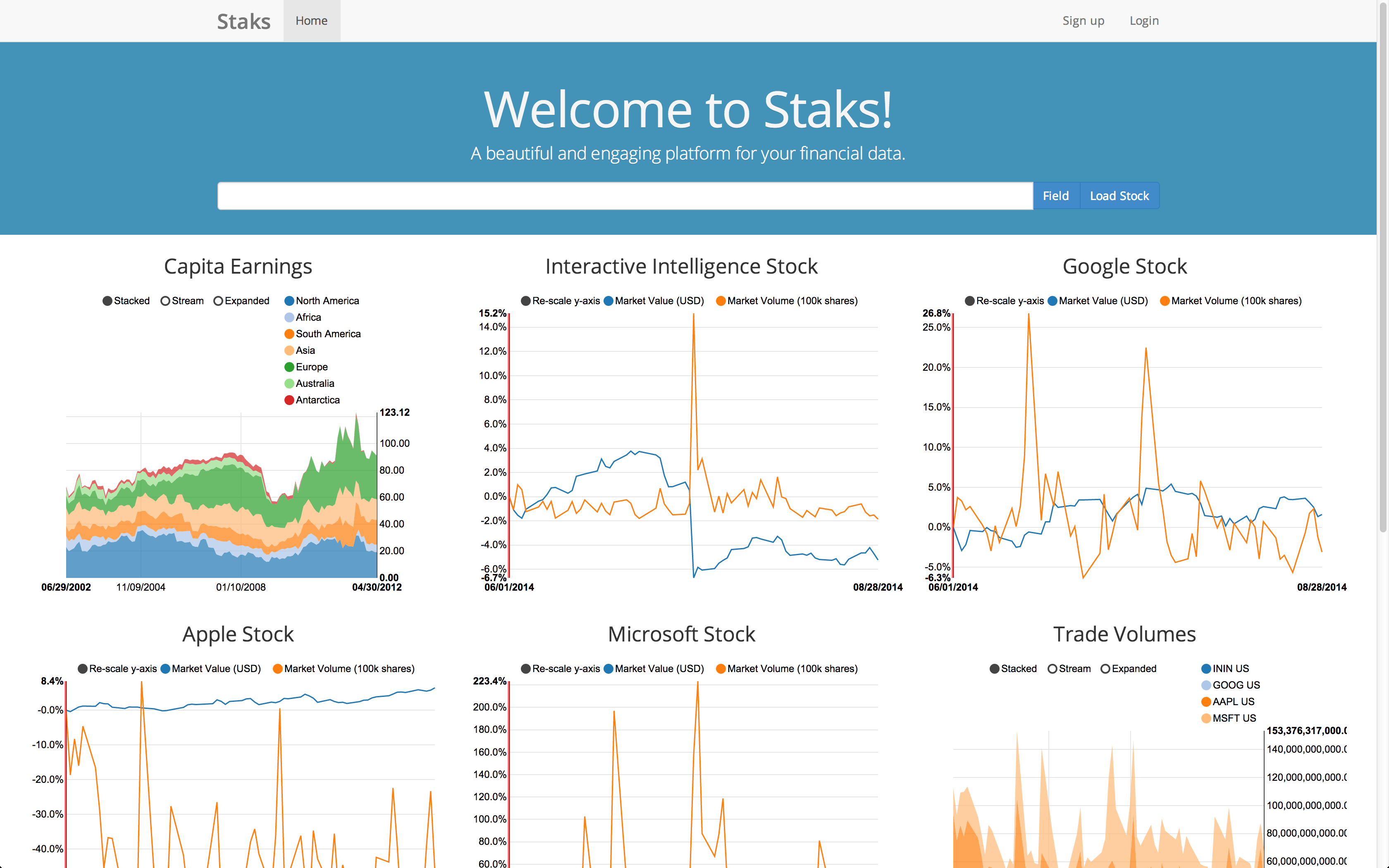Viewport: 1389px width, 868px height.
Task: Hide Market Volume in Google Stock chart
Action: [1165, 301]
